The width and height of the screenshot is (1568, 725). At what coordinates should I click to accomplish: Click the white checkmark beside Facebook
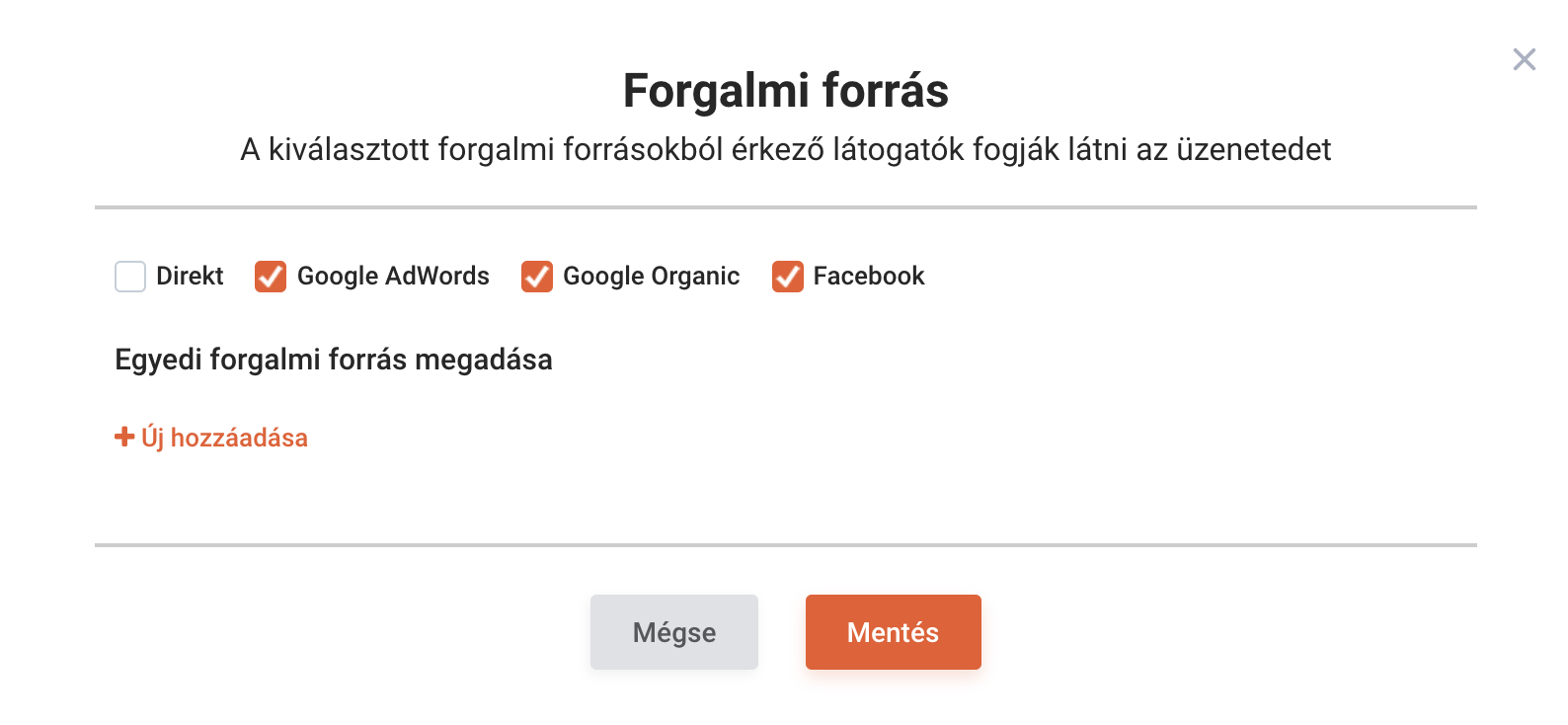pyautogui.click(x=788, y=277)
